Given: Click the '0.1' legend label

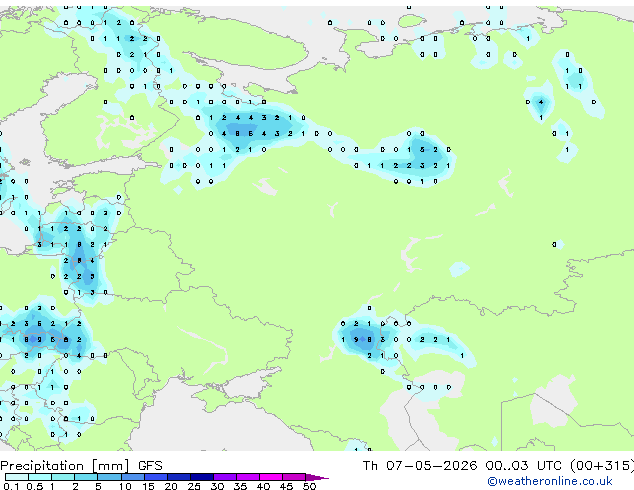Looking at the screenshot, I should click(11, 486).
